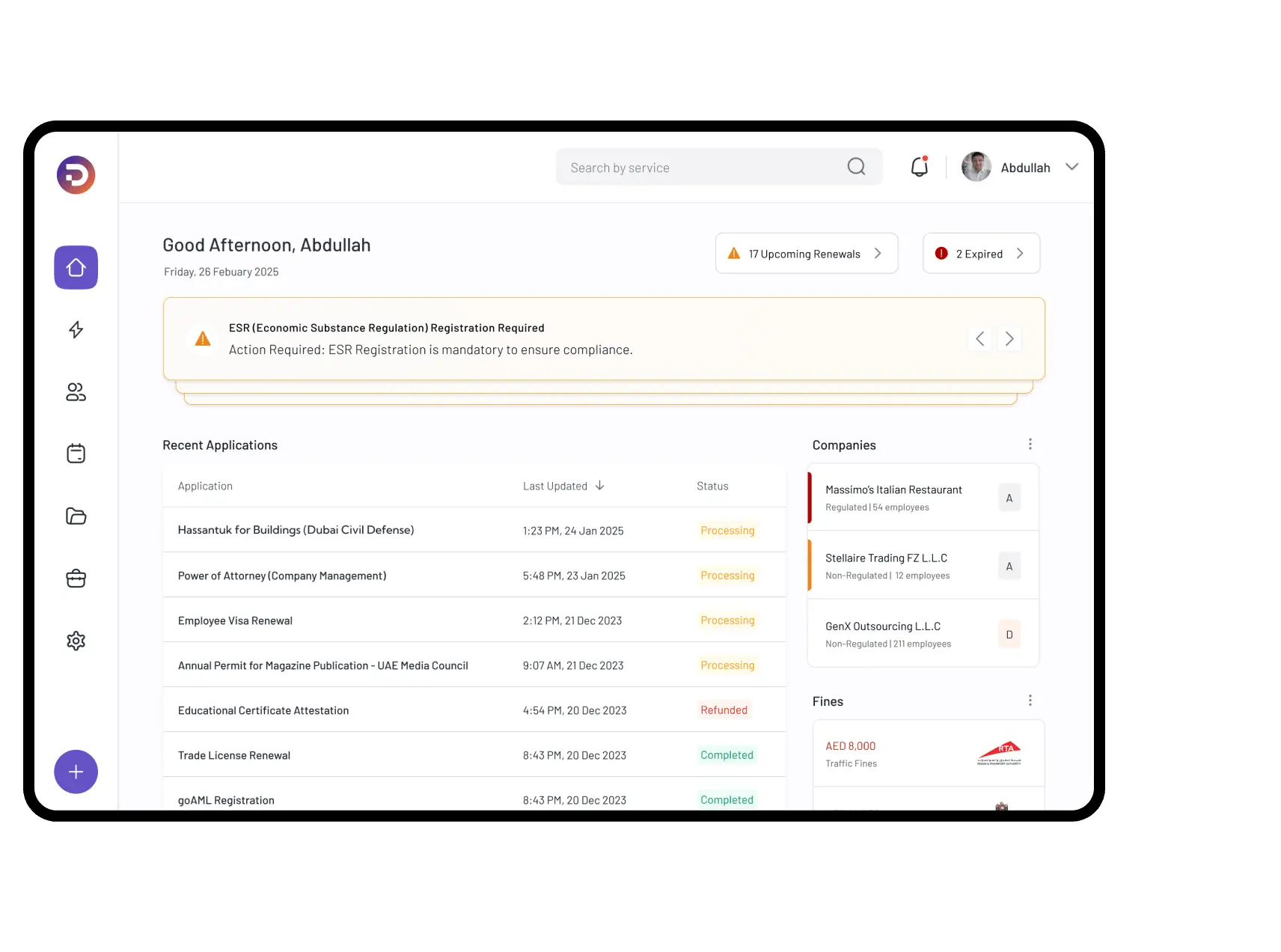Screen dimensions: 1281x952
Task: Click the Search by service field
Action: [703, 168]
